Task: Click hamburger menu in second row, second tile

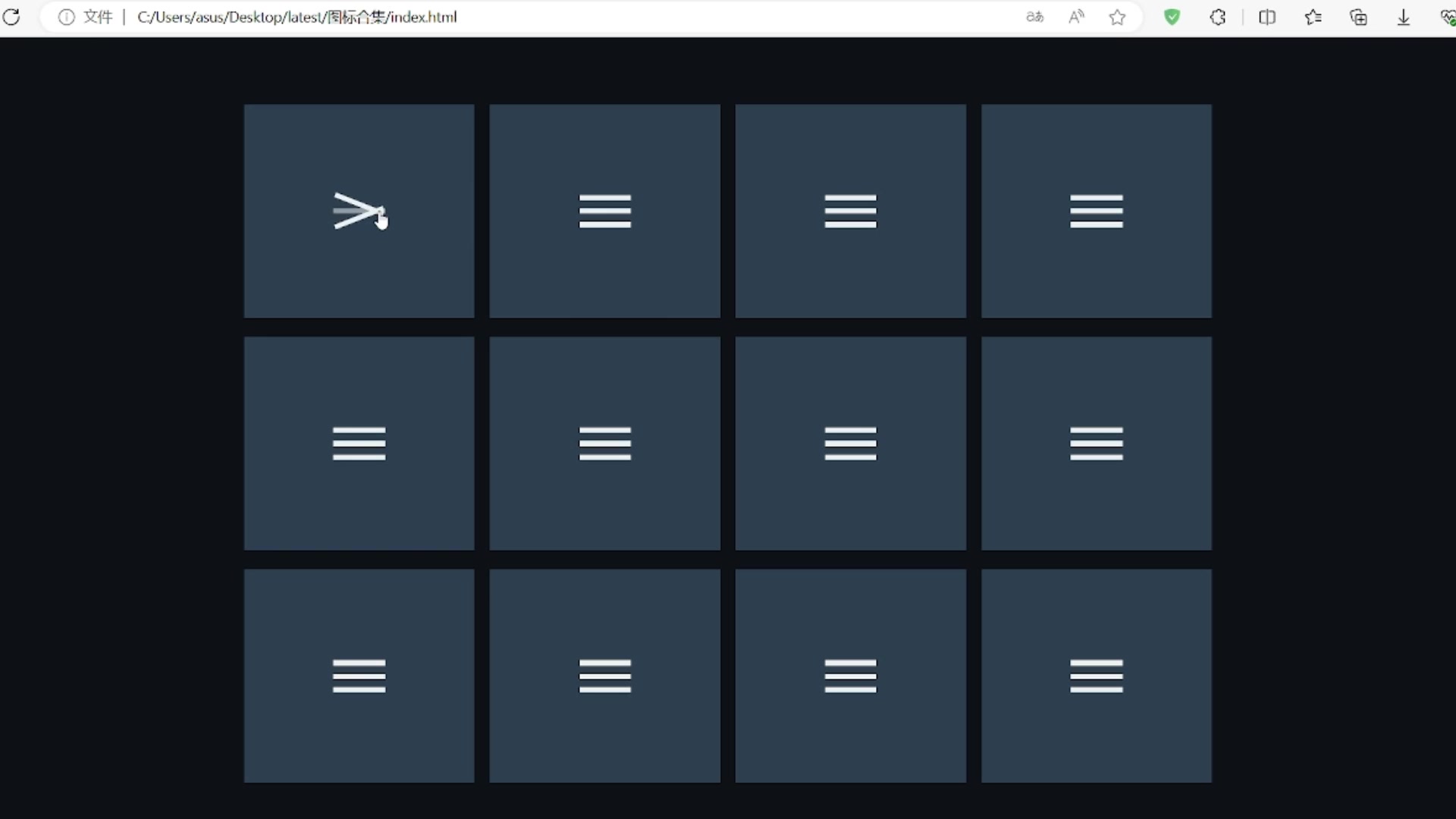Action: (604, 444)
